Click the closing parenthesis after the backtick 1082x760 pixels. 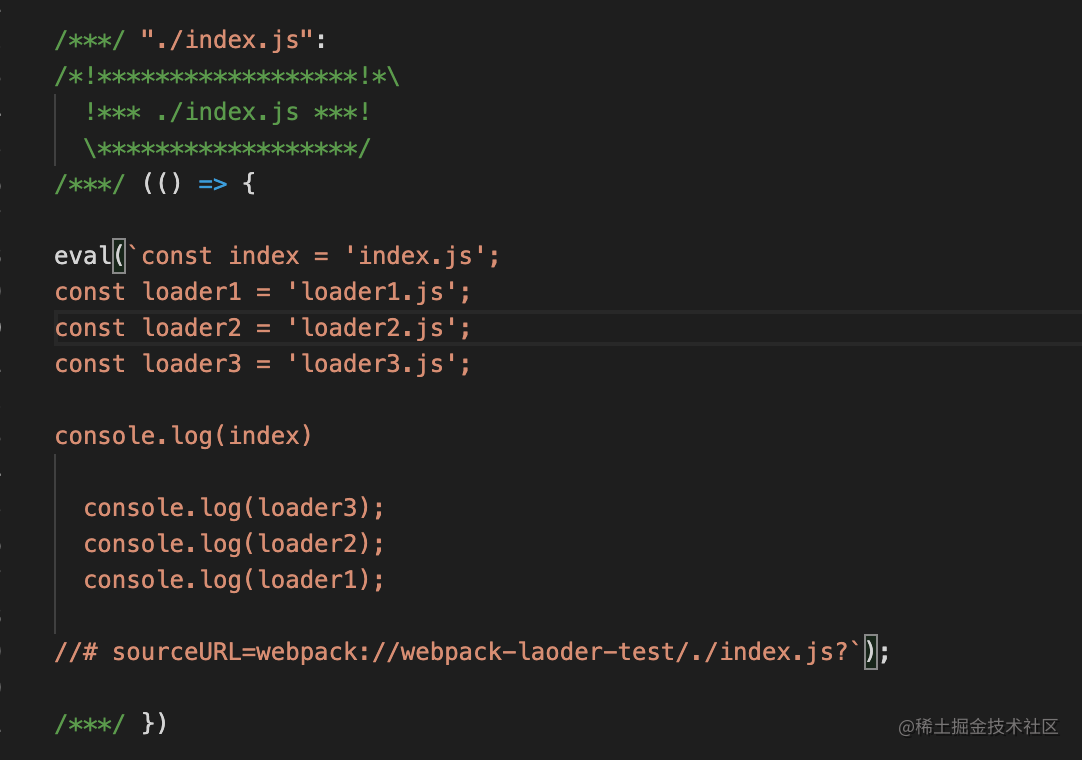(x=871, y=652)
